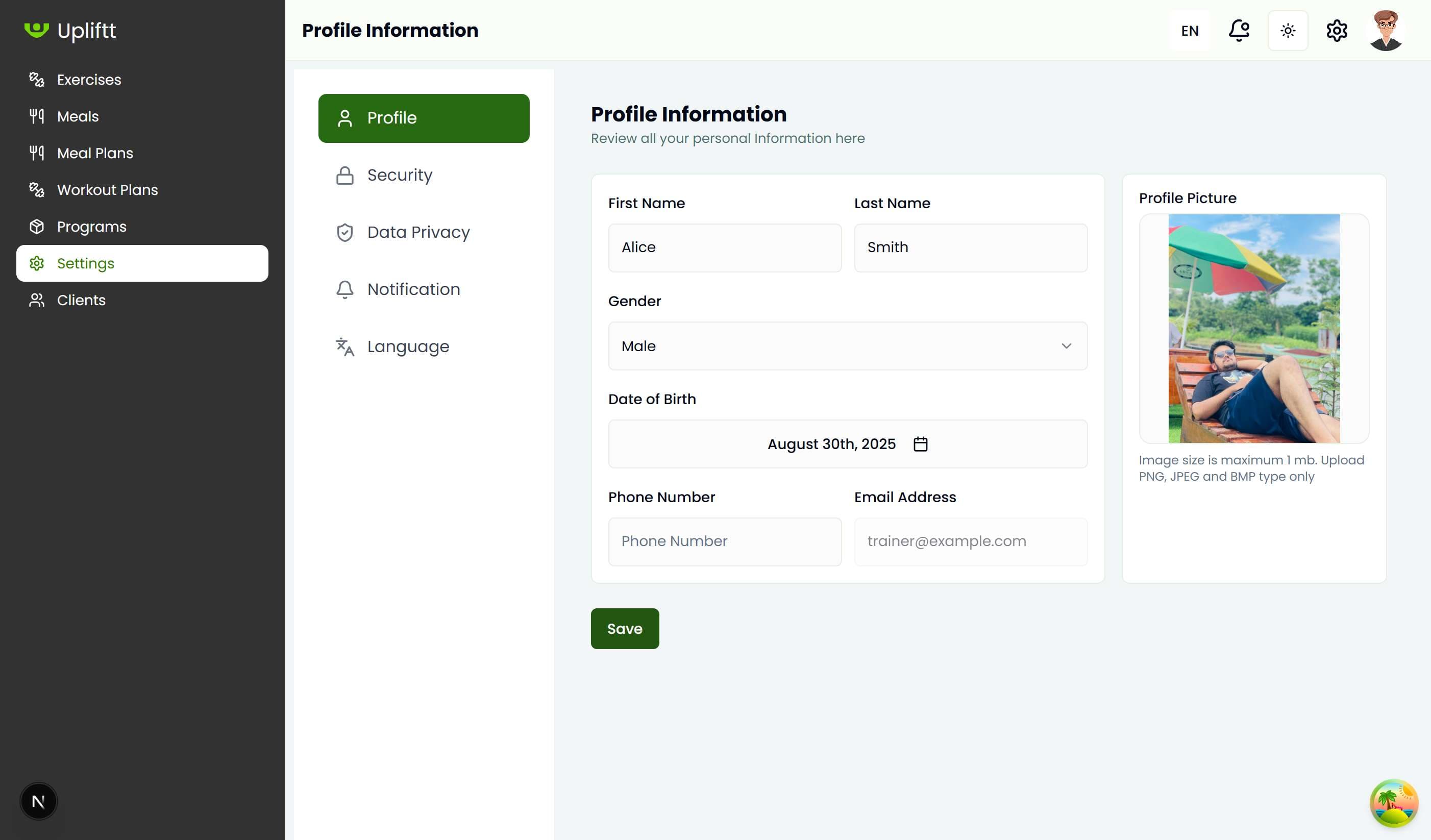Screen dimensions: 1431x840
Task: Select the Notification settings tab
Action: tap(413, 289)
